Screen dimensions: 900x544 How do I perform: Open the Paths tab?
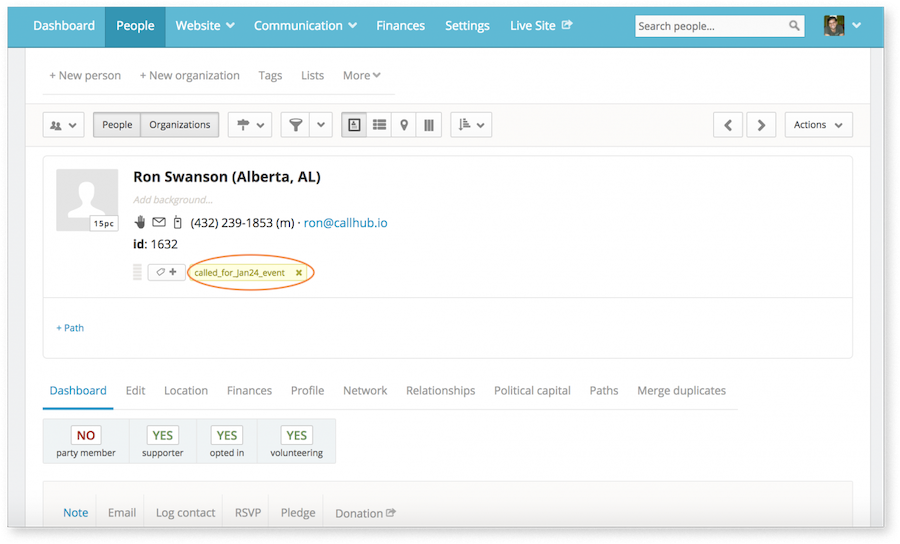pos(604,390)
